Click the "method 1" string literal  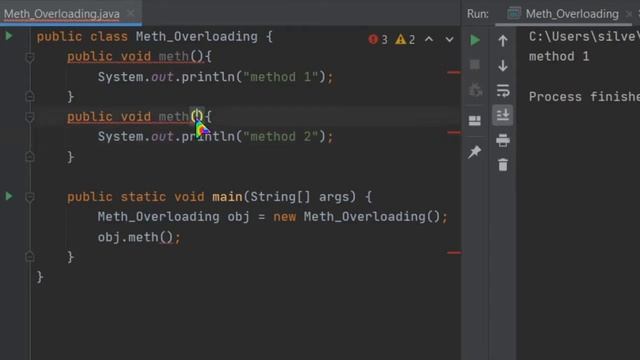coord(281,77)
